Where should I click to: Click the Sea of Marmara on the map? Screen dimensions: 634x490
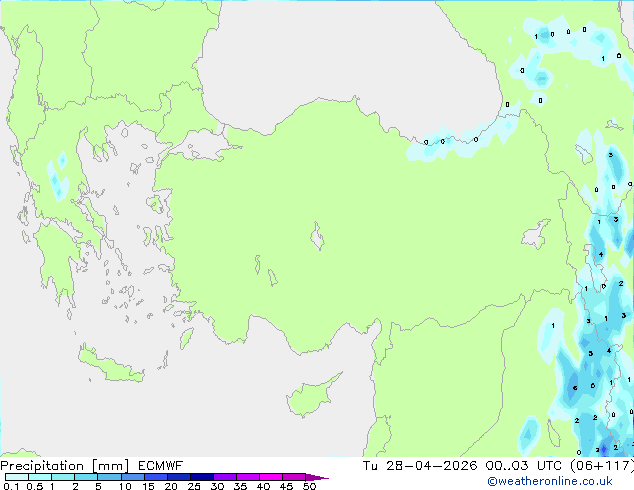click(x=202, y=145)
